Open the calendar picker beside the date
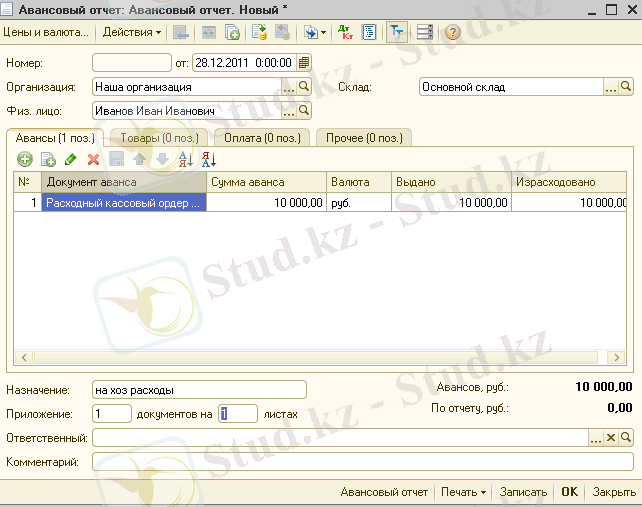The height and width of the screenshot is (507, 642). point(304,62)
